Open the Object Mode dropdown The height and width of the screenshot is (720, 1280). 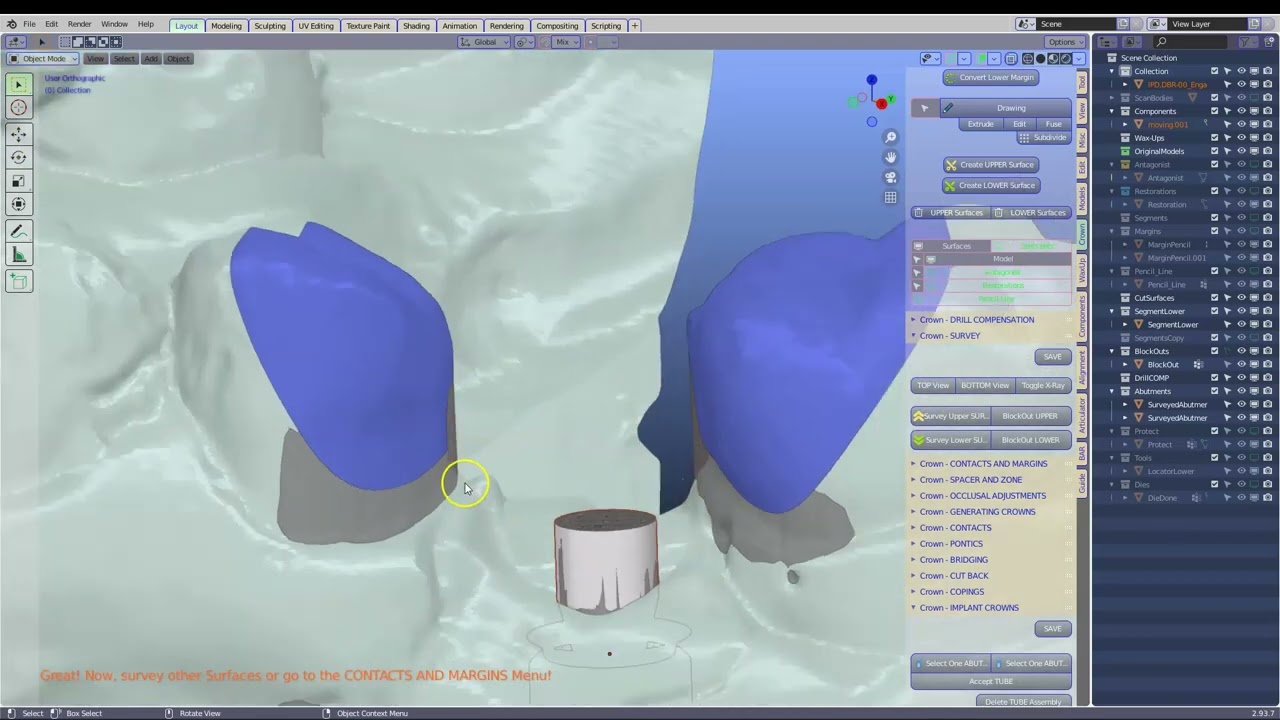click(43, 58)
